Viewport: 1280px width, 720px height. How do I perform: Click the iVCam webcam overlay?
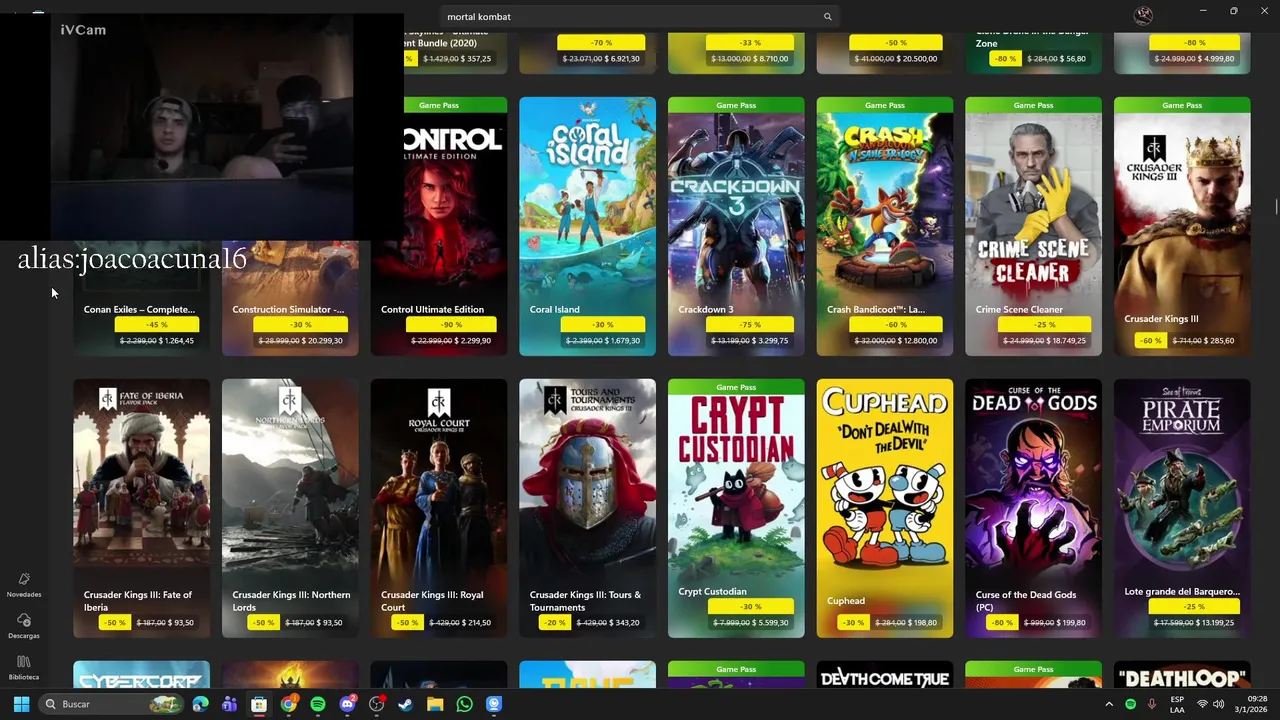pos(201,126)
